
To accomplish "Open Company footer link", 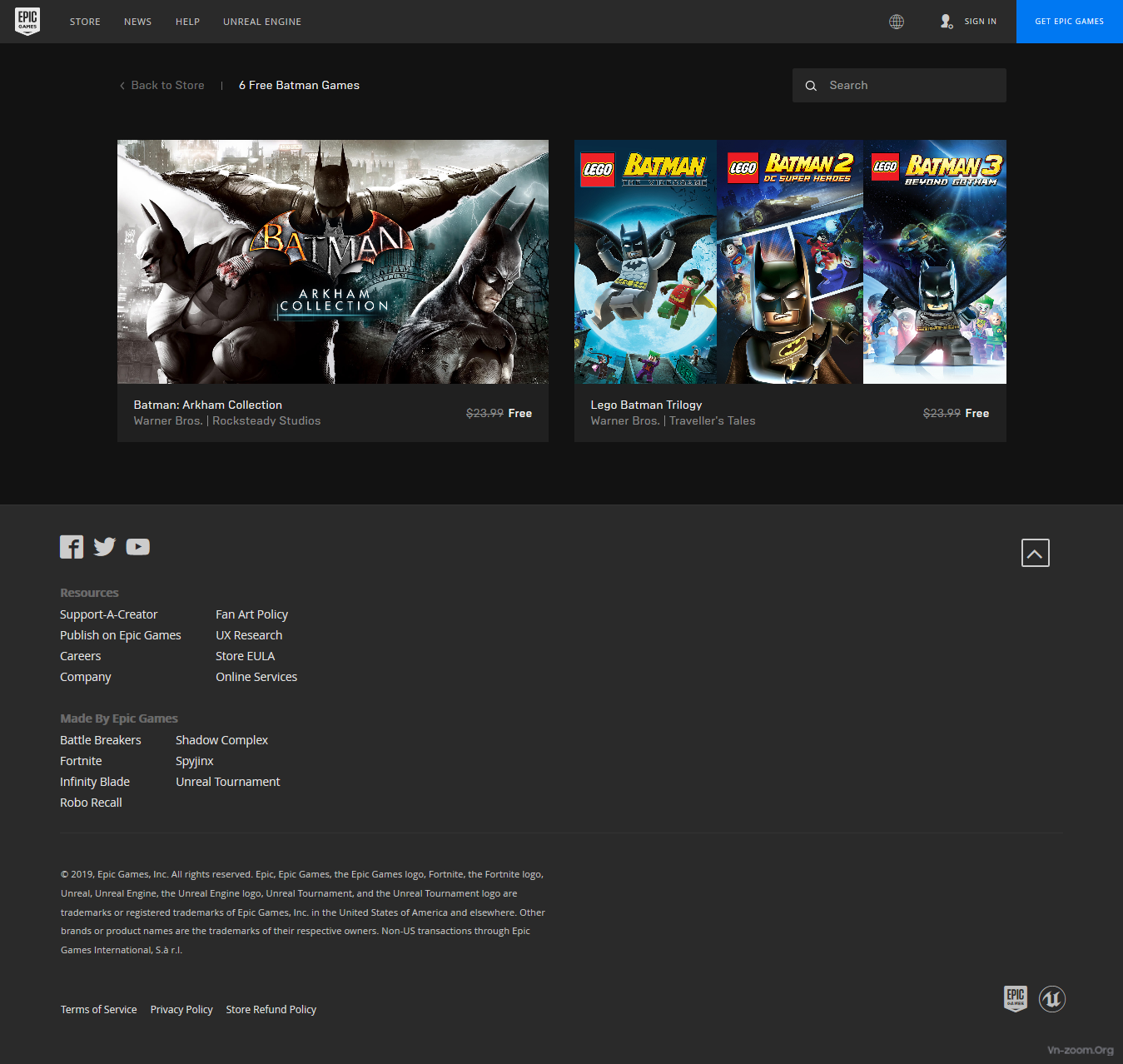I will 85,677.
